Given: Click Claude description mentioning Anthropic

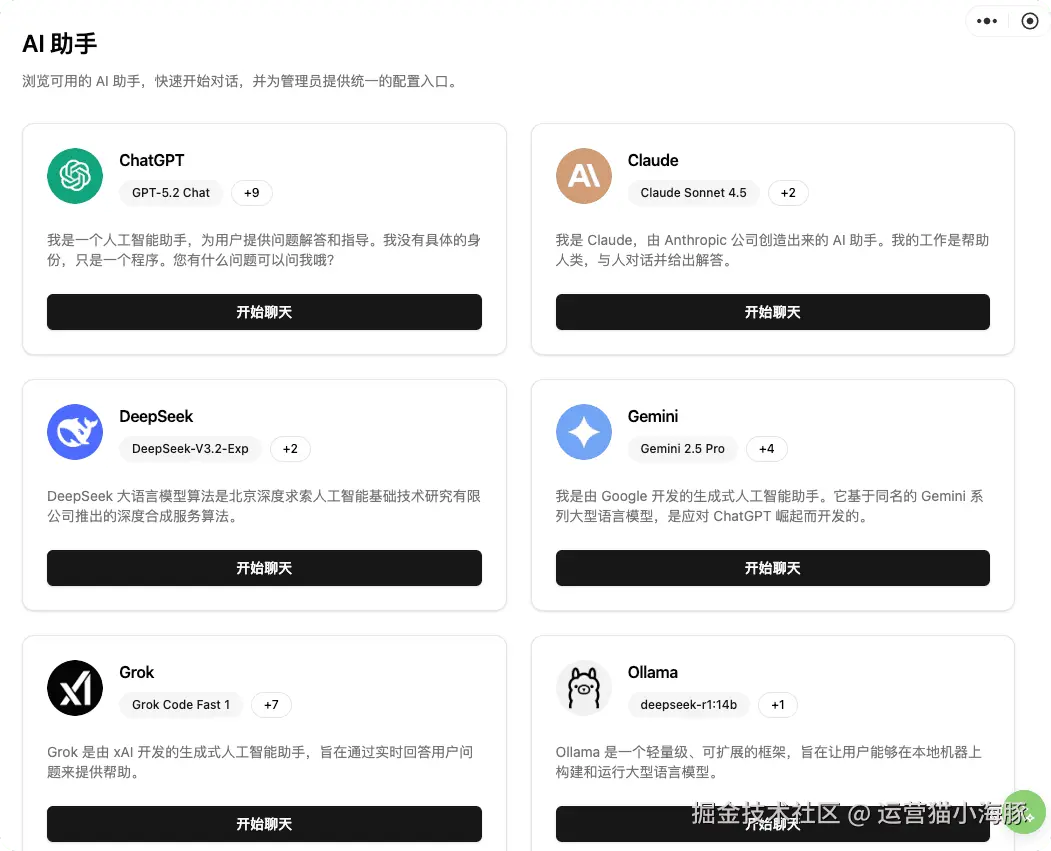Looking at the screenshot, I should click(772, 250).
